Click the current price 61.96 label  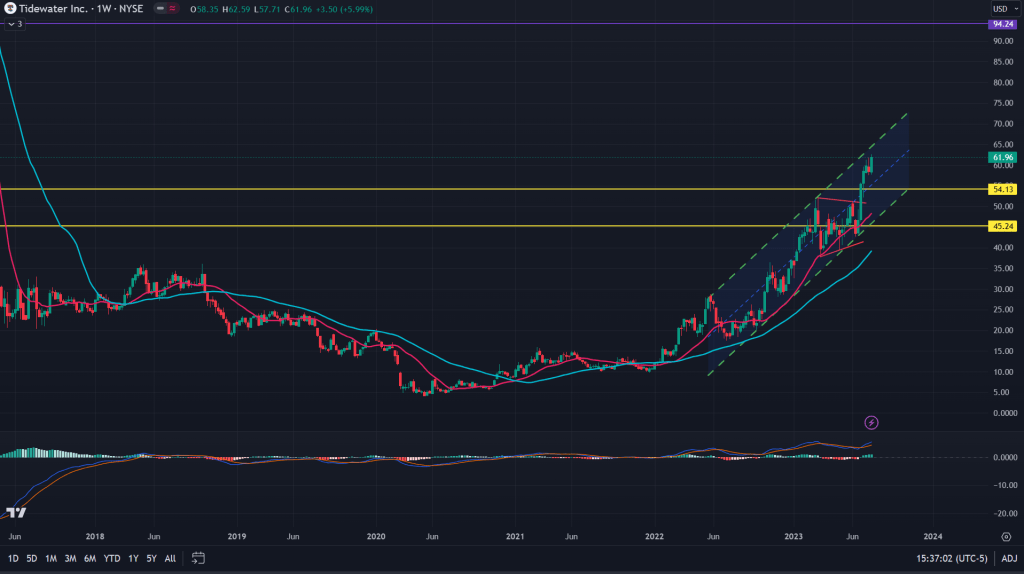tap(1002, 157)
